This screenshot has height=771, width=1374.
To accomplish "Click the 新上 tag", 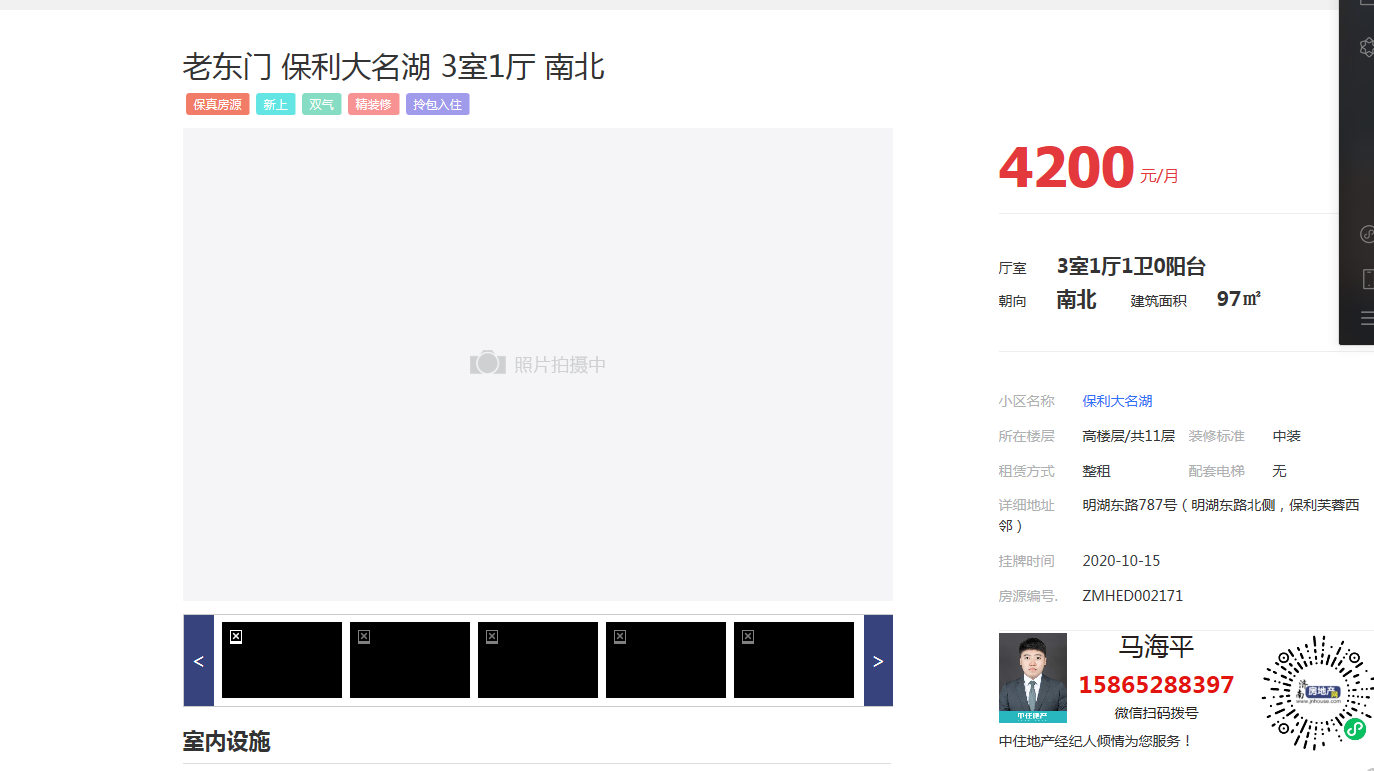I will (275, 104).
